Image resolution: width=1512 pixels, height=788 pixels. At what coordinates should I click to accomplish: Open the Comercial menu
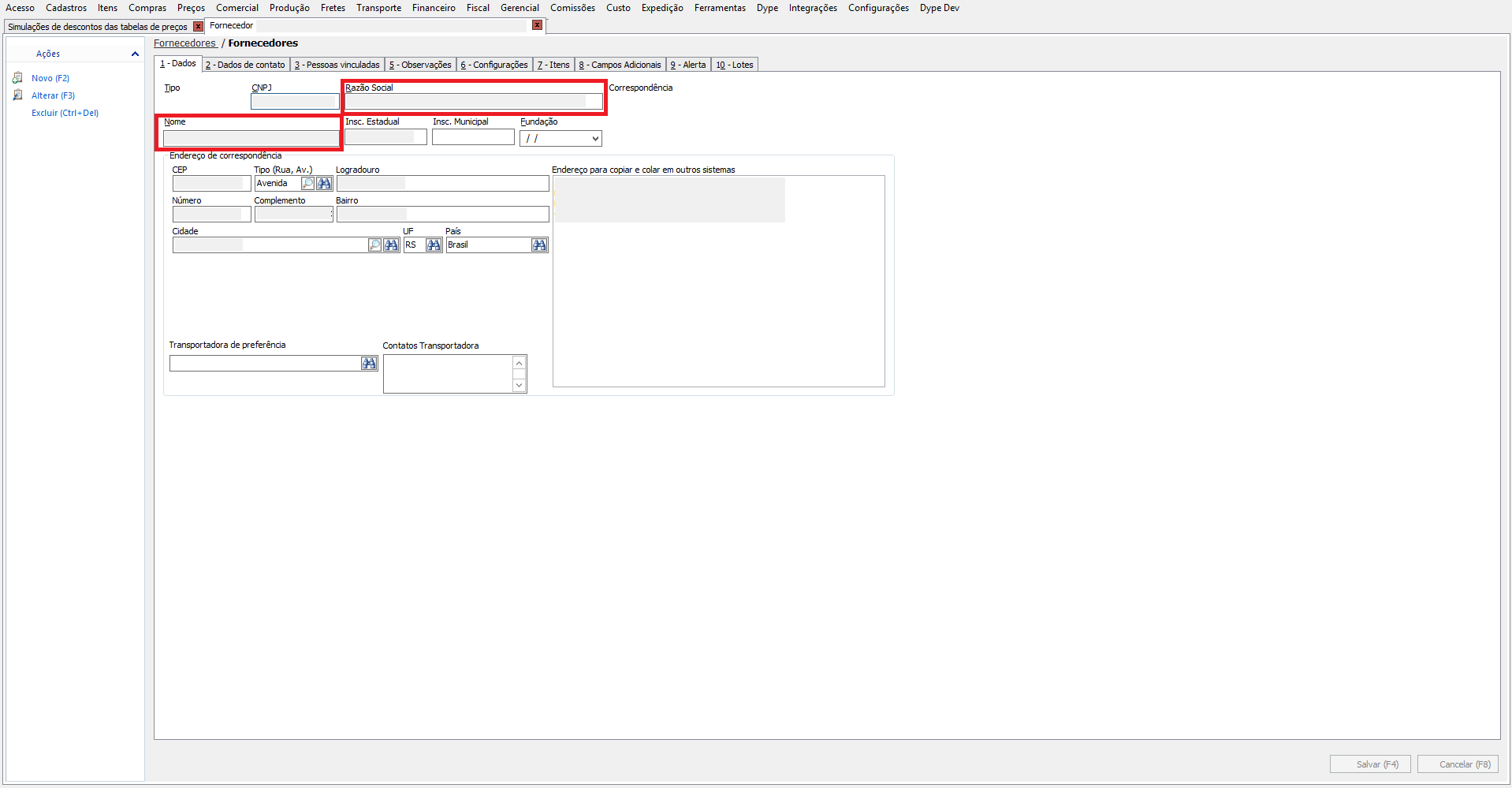tap(237, 8)
